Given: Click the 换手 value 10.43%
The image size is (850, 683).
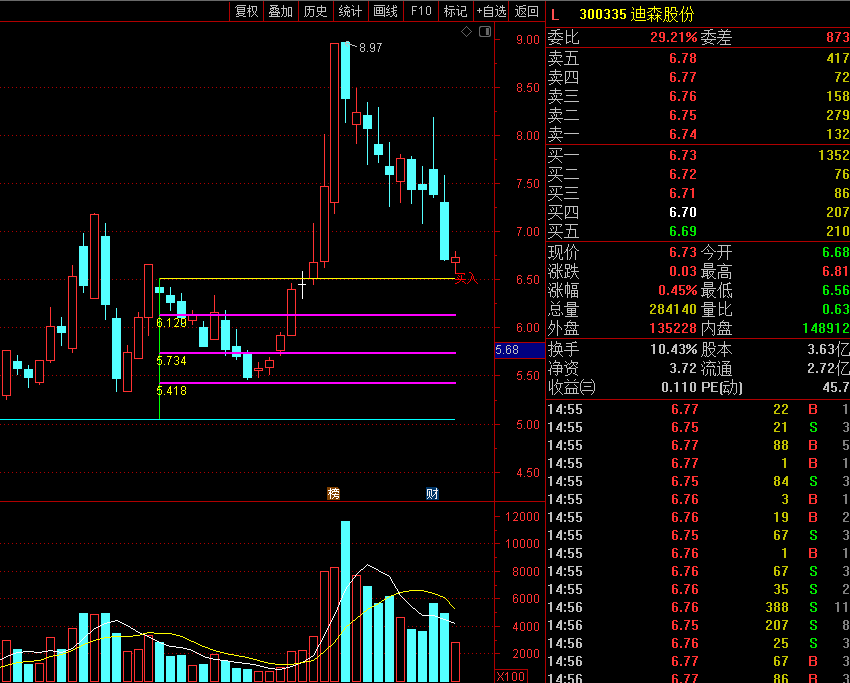Looking at the screenshot, I should point(674,349).
